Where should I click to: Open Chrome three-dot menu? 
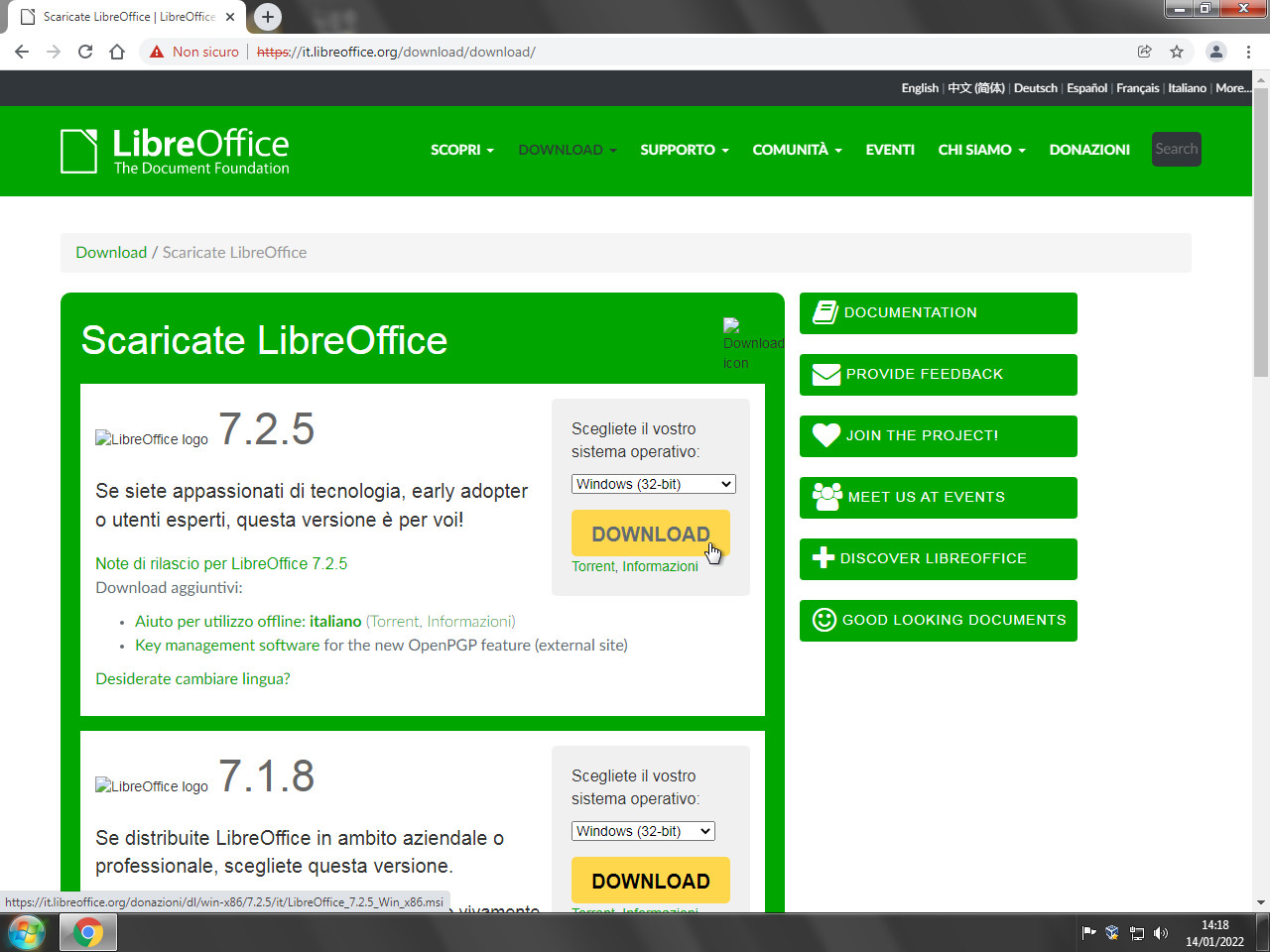click(1248, 52)
